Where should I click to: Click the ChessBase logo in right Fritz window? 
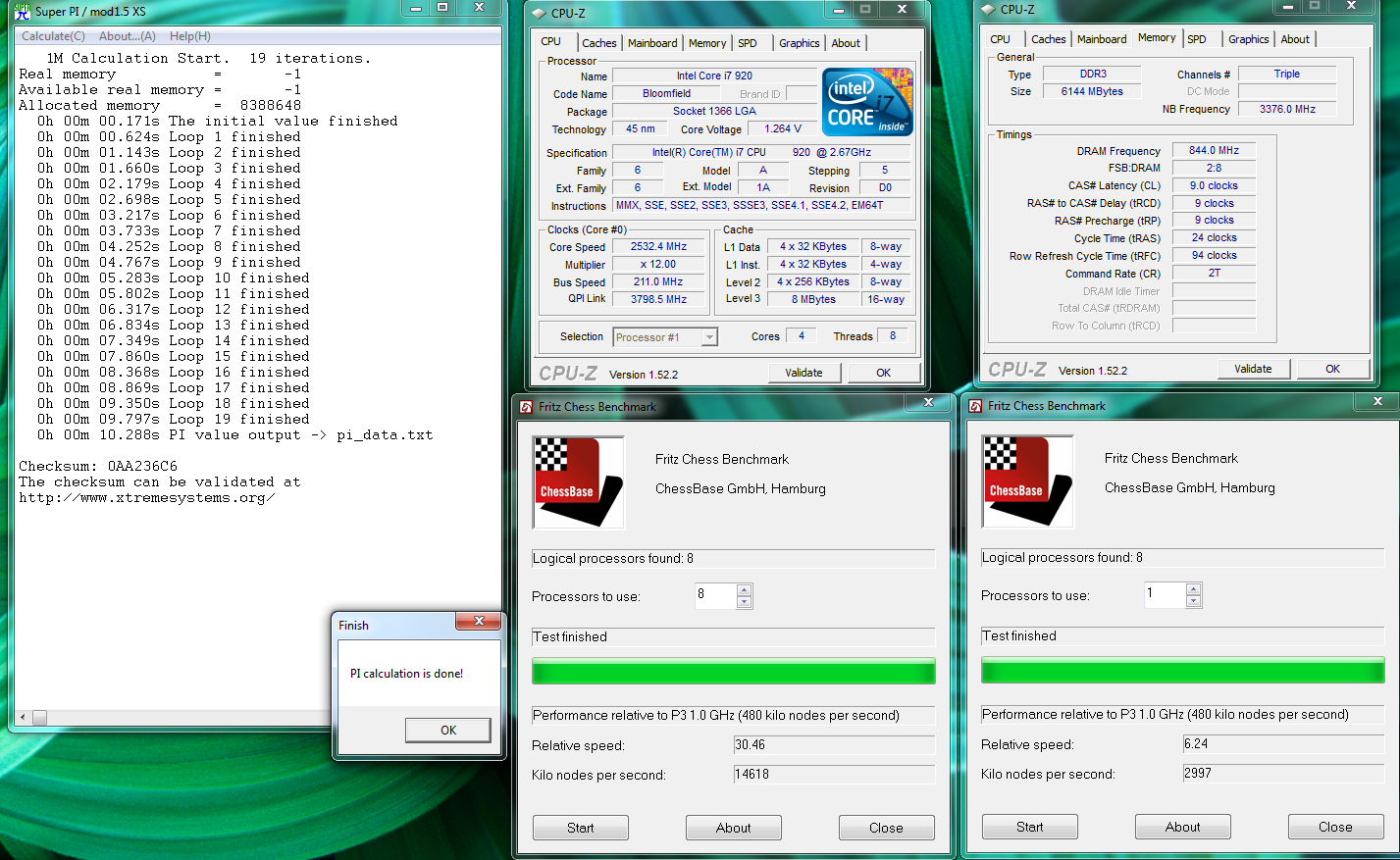coord(1028,481)
